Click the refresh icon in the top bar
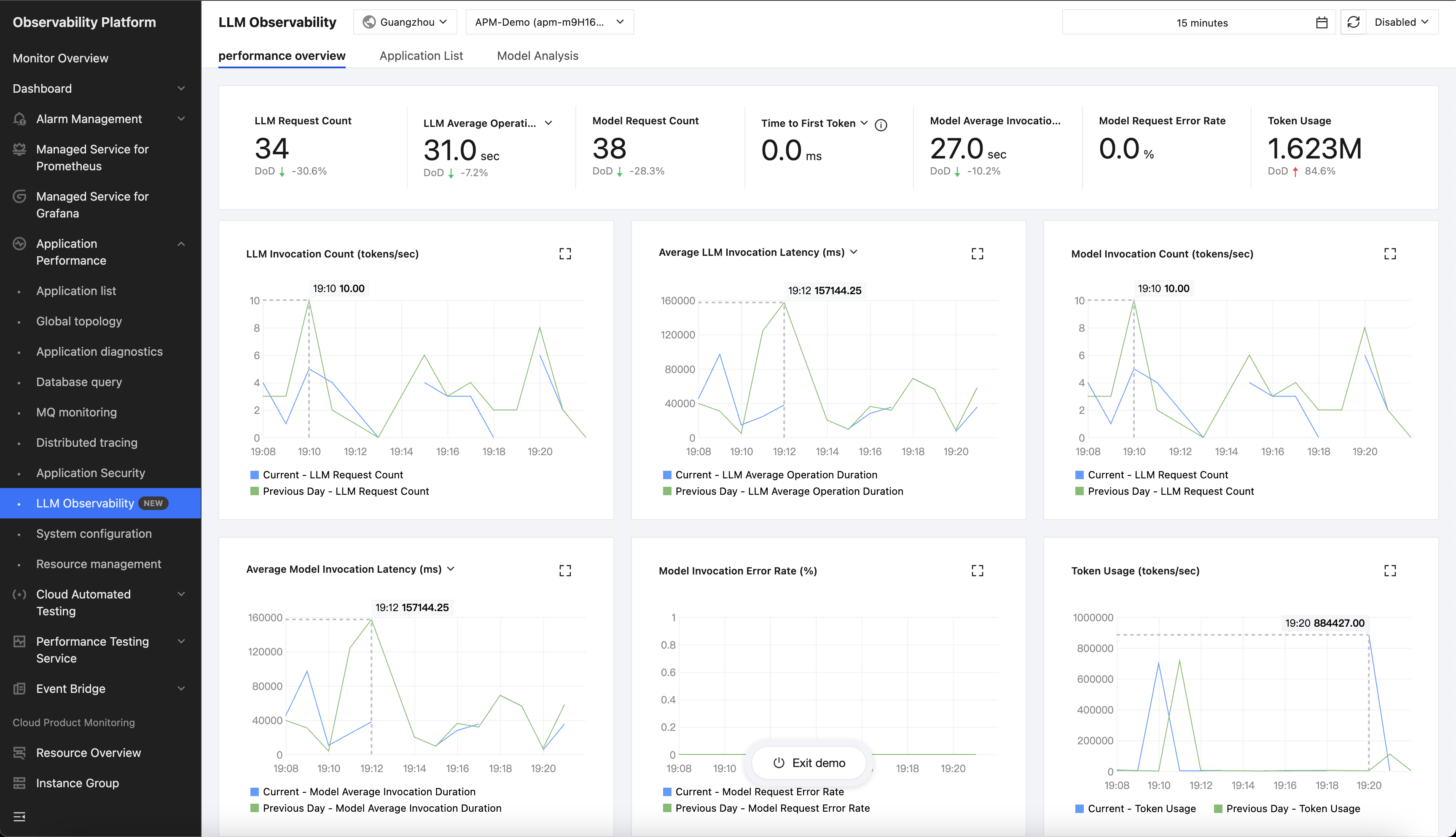The width and height of the screenshot is (1456, 837). (x=1353, y=22)
